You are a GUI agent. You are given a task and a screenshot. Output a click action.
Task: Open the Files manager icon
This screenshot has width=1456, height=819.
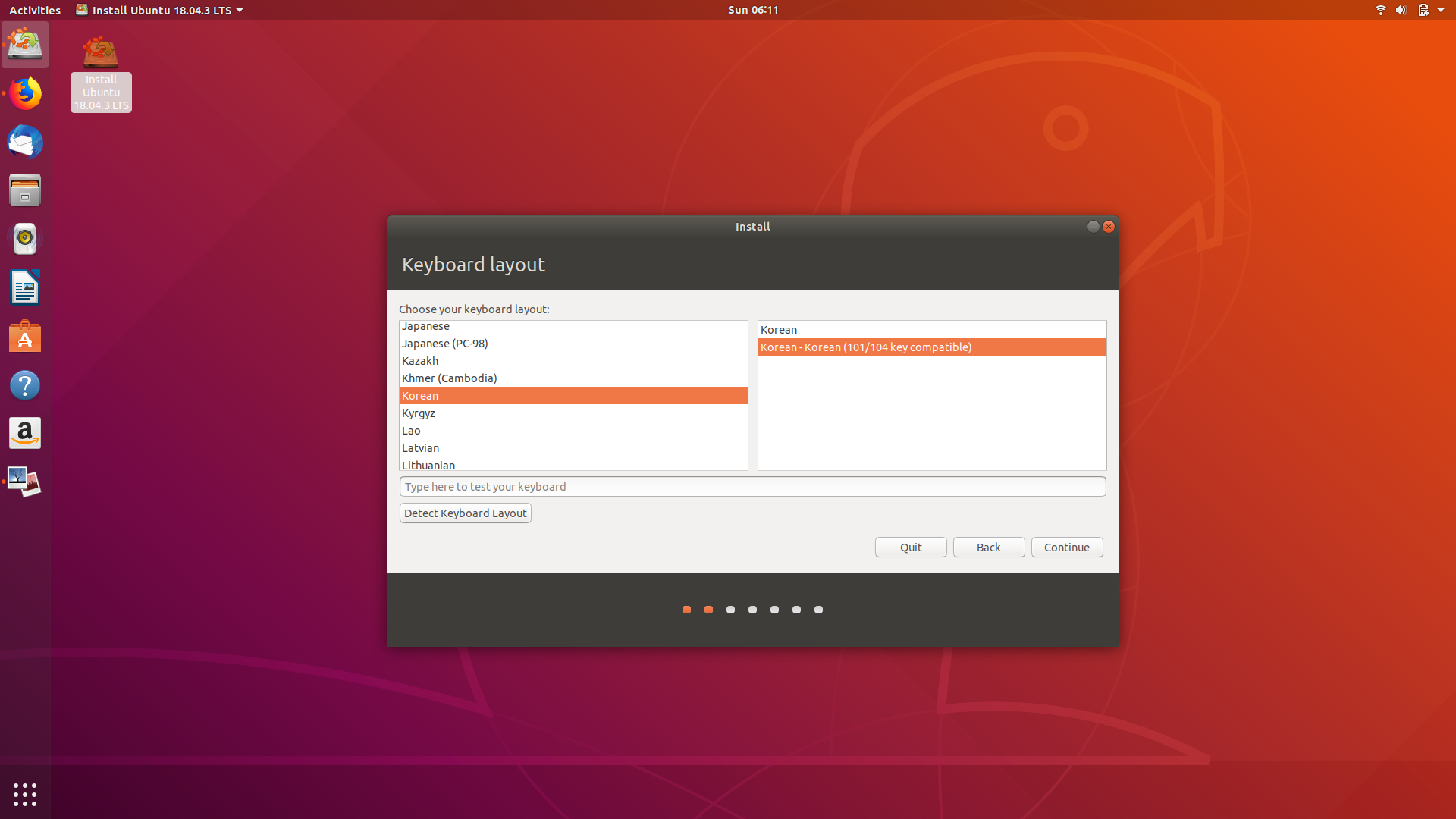(25, 190)
